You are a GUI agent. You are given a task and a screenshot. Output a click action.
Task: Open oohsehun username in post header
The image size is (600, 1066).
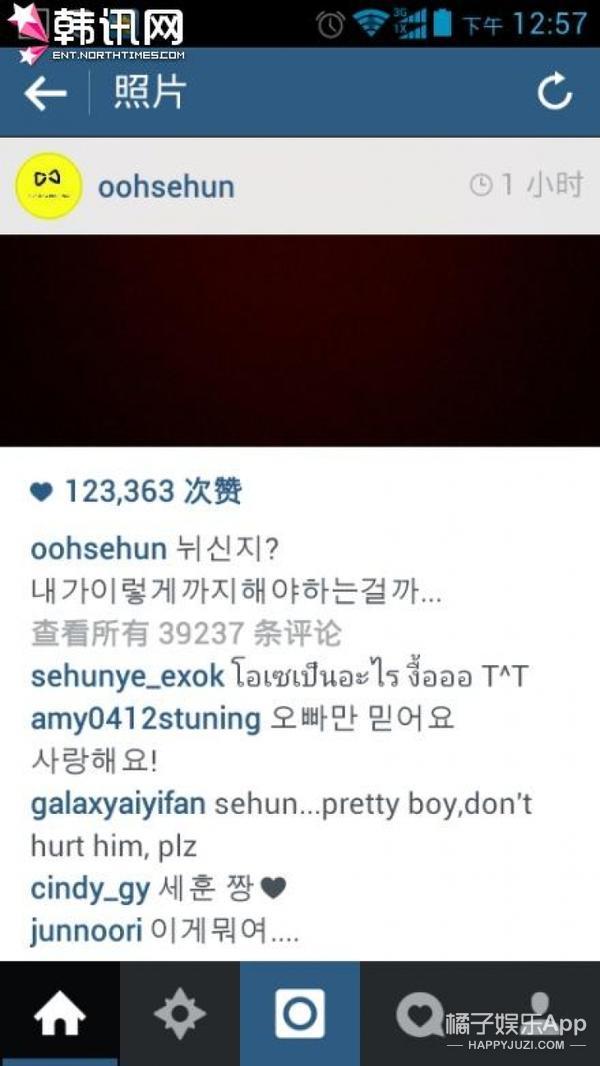[x=166, y=186]
